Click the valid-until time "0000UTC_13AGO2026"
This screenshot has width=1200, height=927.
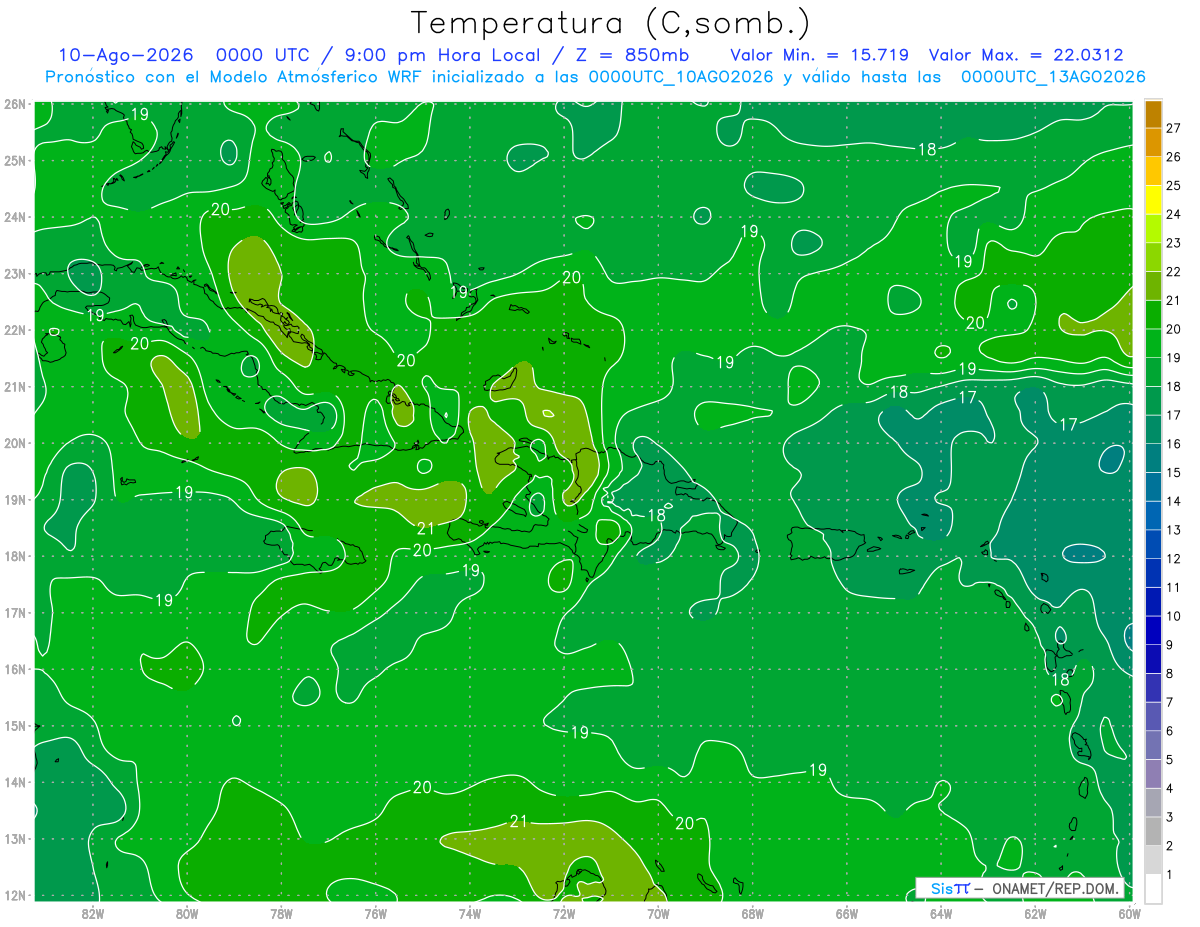1053,77
